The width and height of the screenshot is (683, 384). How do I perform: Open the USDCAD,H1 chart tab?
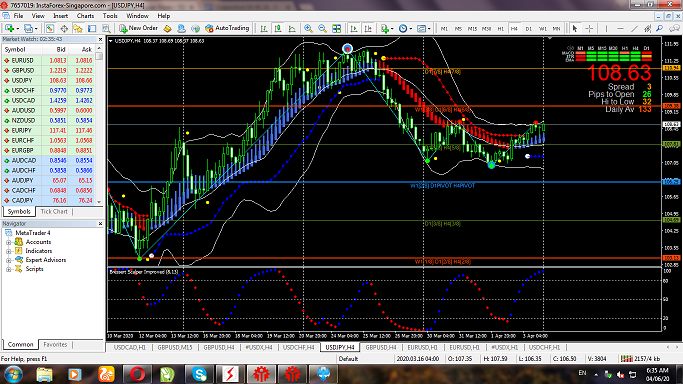129,347
